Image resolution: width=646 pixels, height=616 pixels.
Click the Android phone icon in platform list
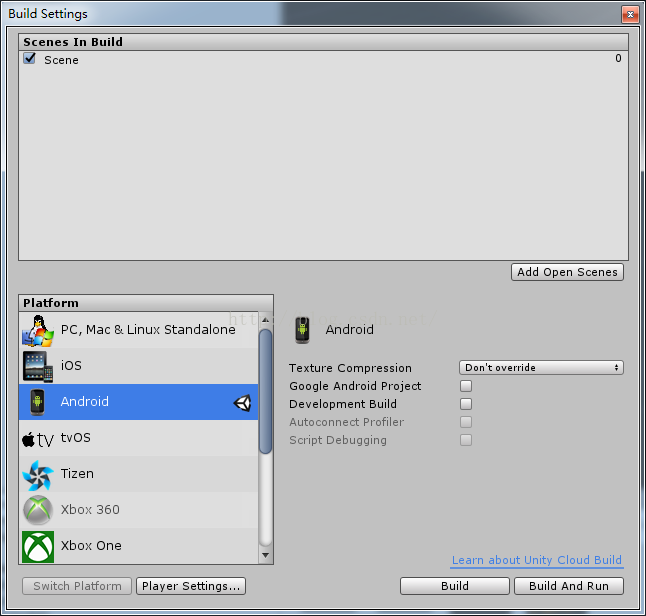coord(37,402)
